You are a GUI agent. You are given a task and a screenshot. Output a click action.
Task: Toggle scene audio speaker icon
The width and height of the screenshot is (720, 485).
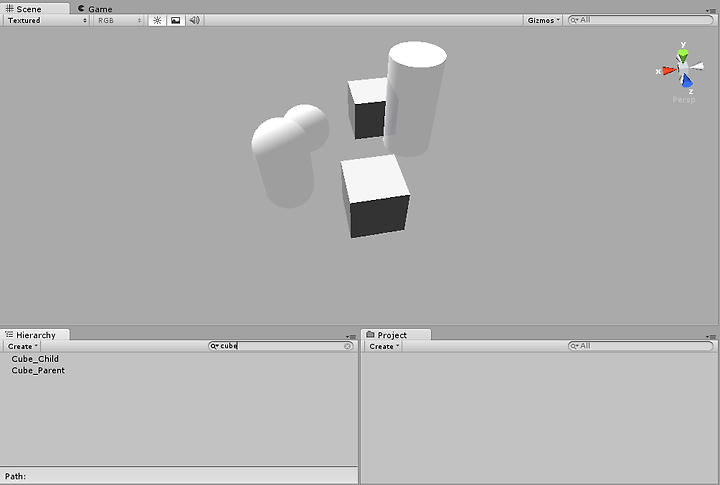(195, 20)
